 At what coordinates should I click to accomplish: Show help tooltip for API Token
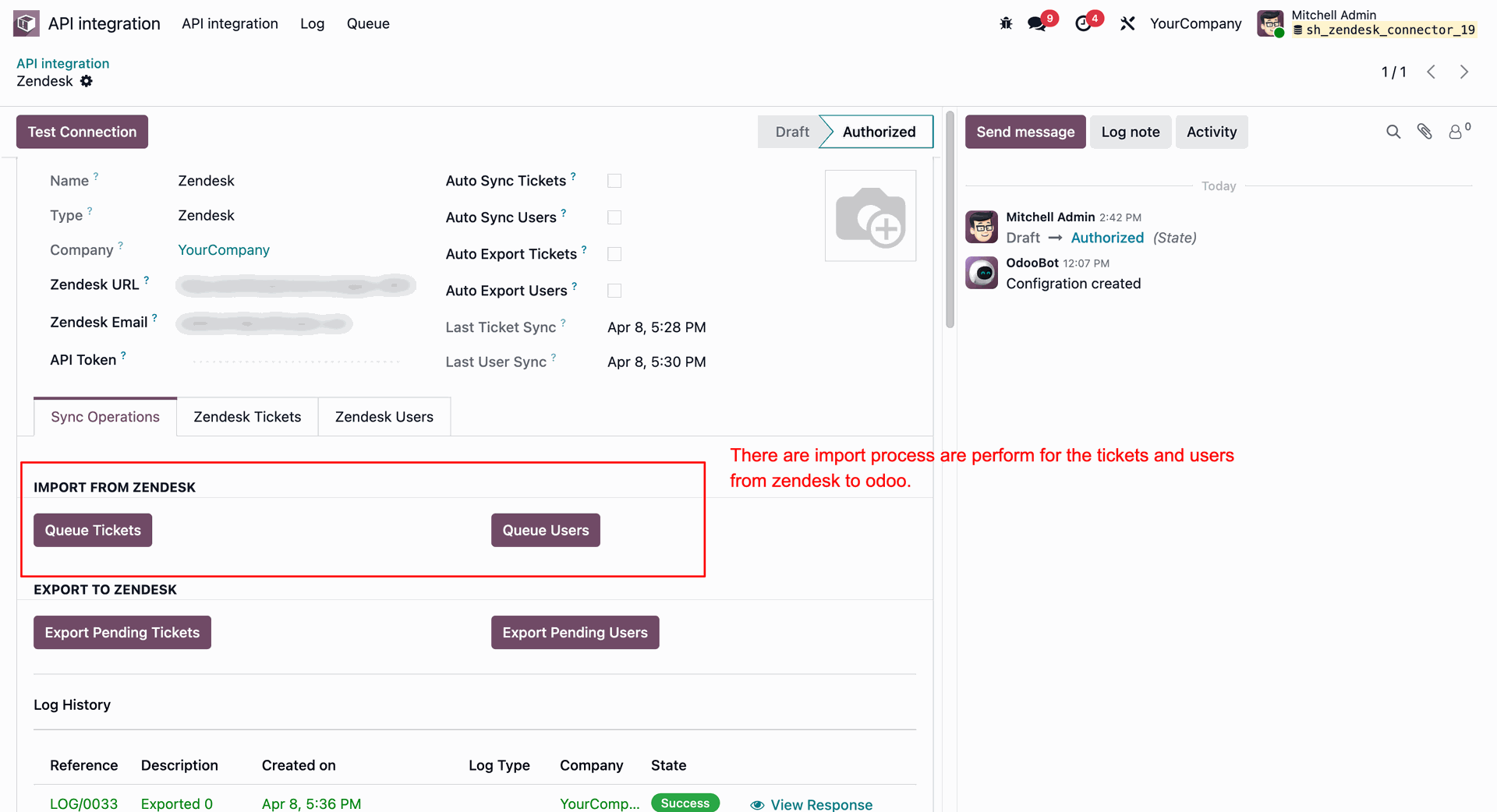123,355
